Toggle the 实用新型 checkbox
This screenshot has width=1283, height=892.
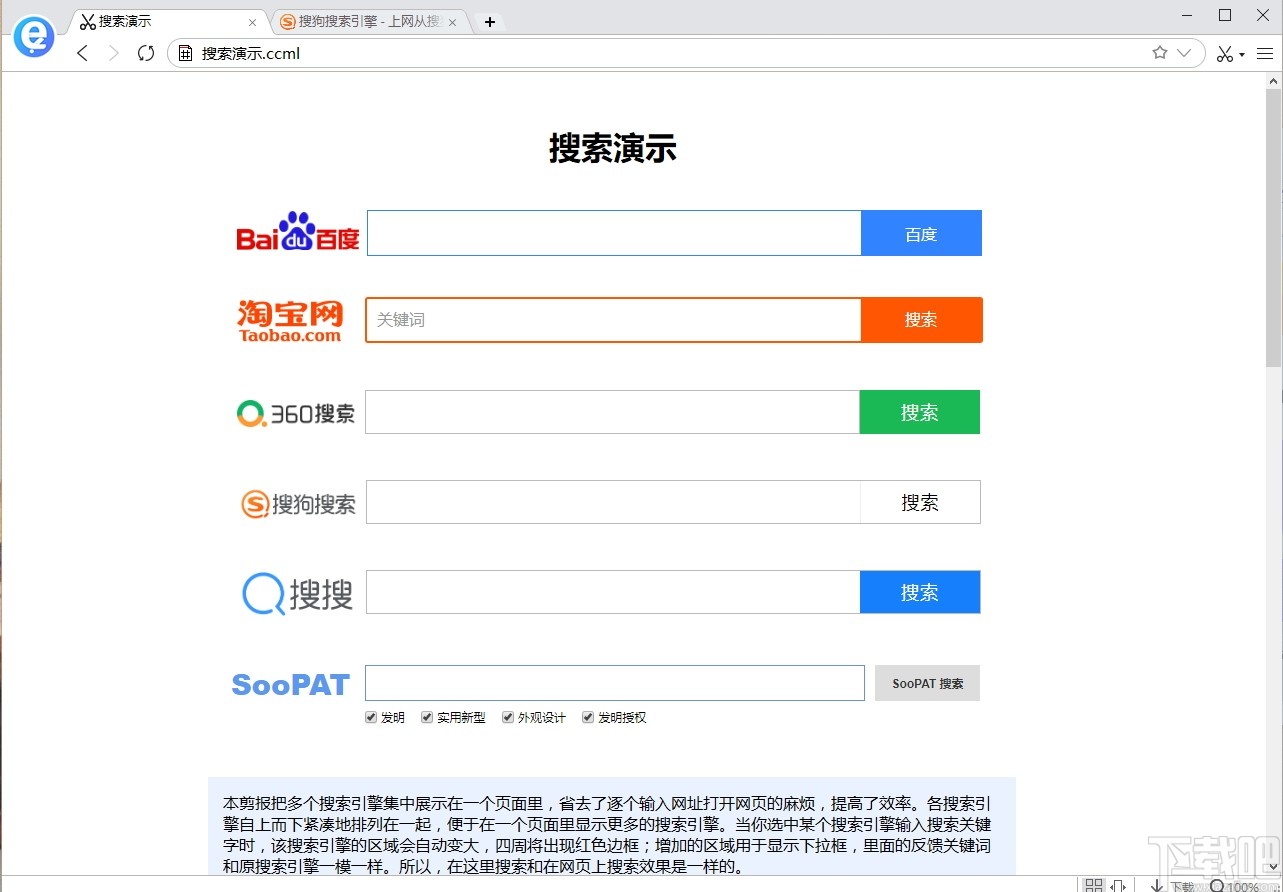(x=426, y=717)
